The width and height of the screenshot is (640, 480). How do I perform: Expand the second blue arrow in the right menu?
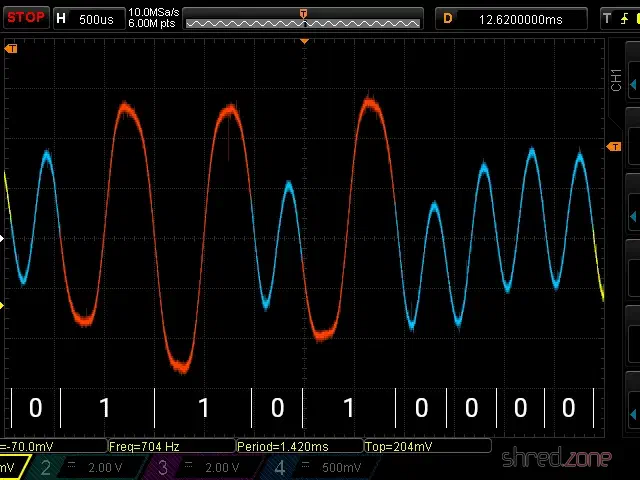[633, 216]
